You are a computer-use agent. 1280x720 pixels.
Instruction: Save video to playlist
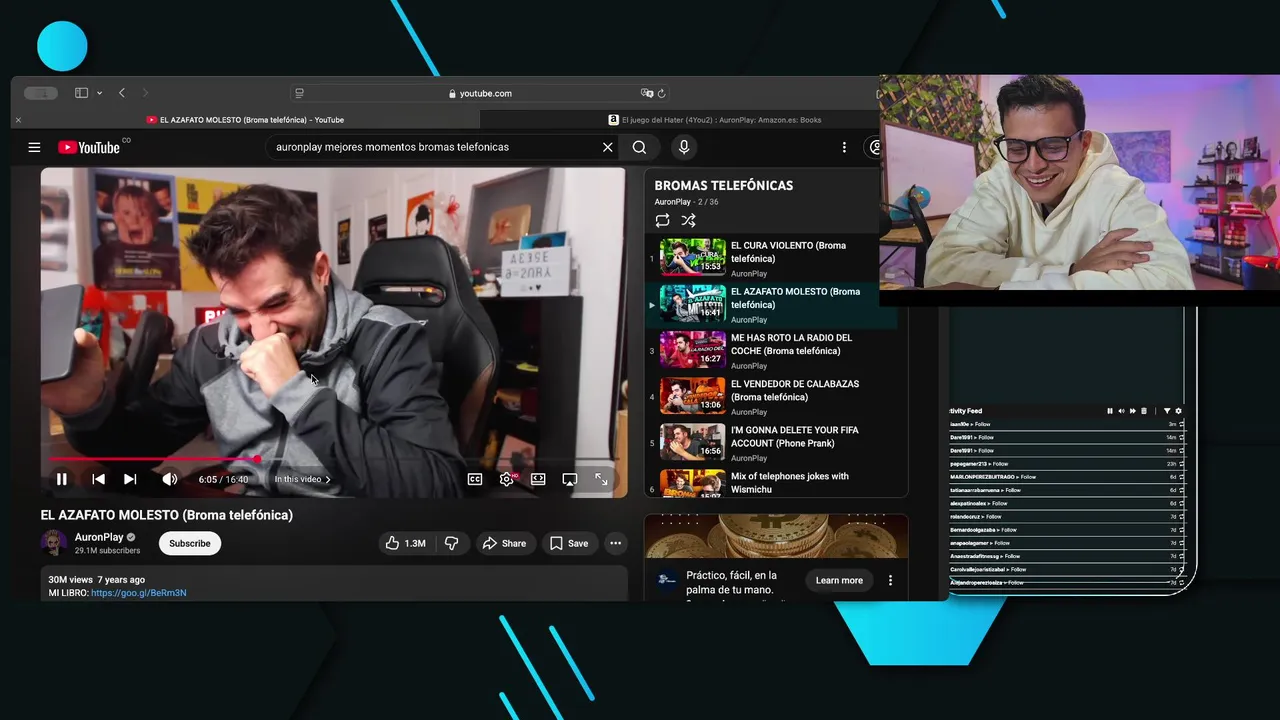coord(569,543)
